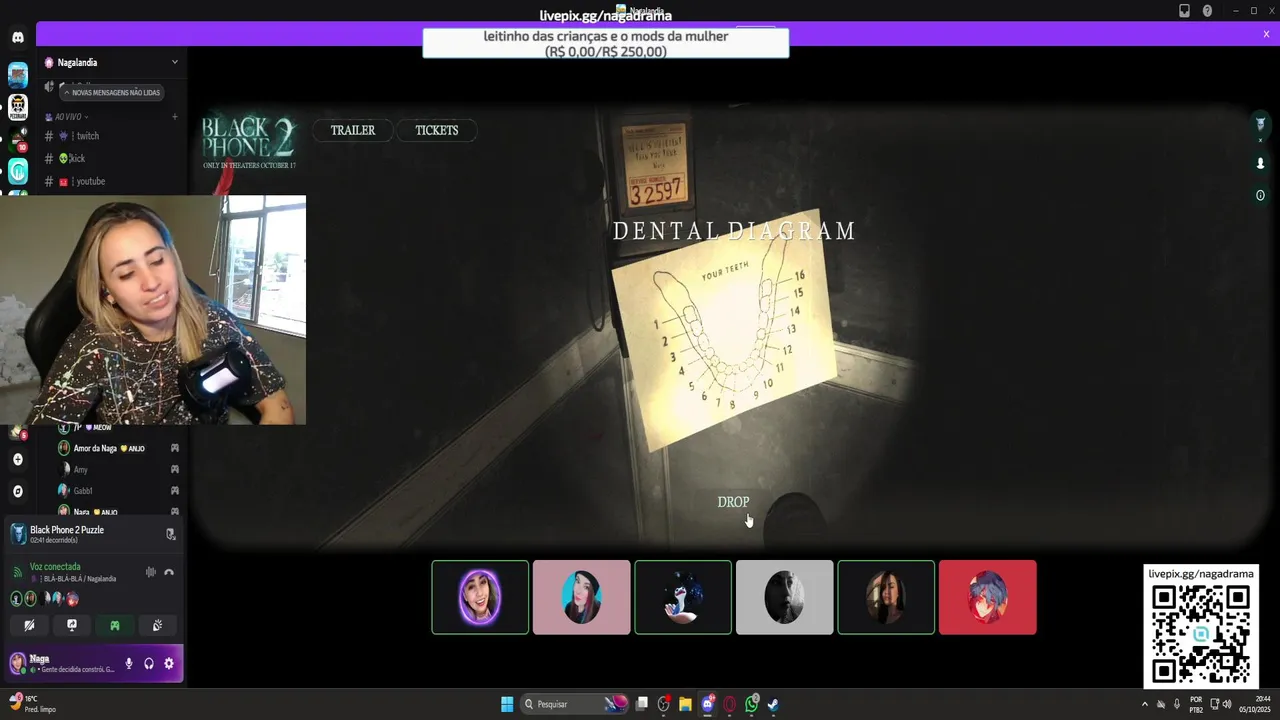The width and height of the screenshot is (1280, 720).
Task: Click the taskbar Pesquisar search box
Action: 575,704
